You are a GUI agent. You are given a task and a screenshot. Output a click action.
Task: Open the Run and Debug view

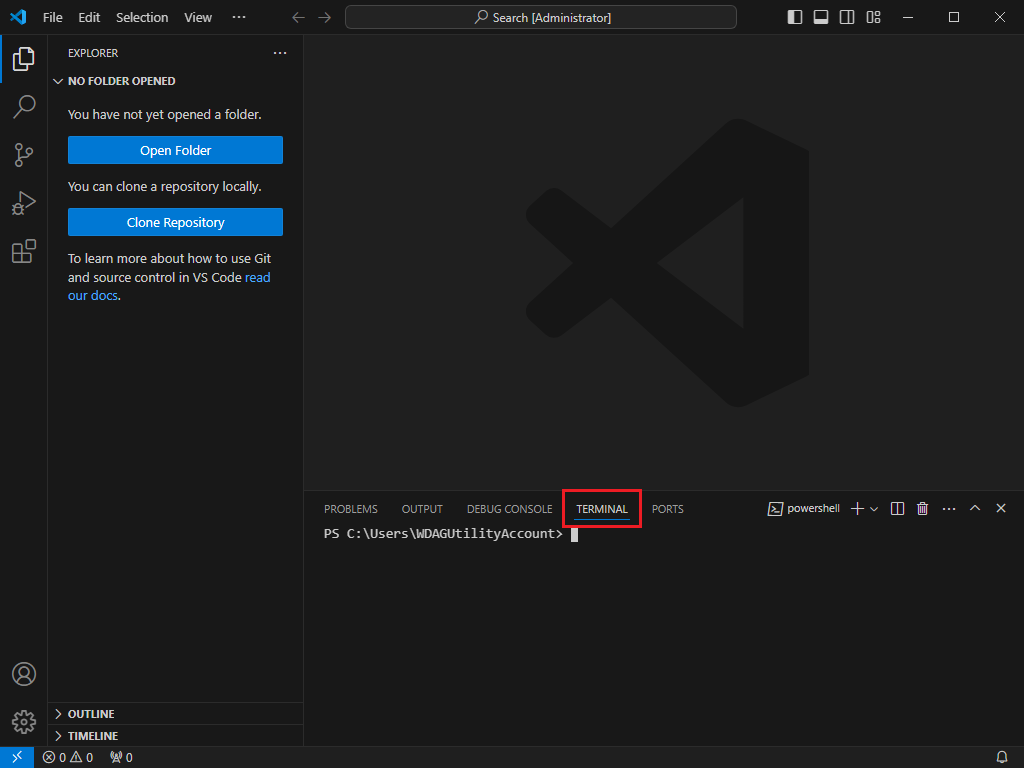click(24, 203)
